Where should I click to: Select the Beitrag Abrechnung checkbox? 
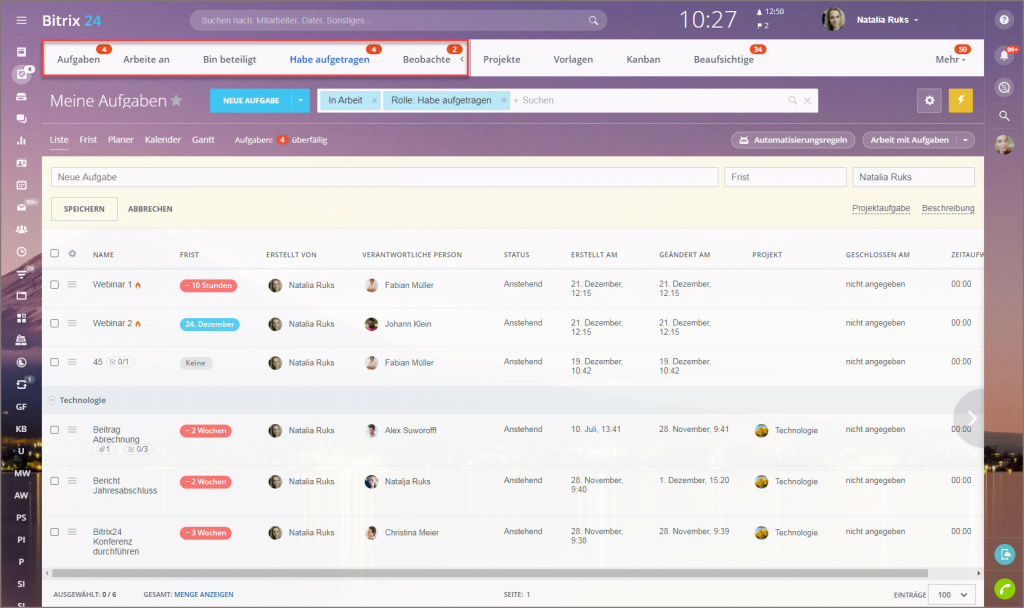[54, 430]
